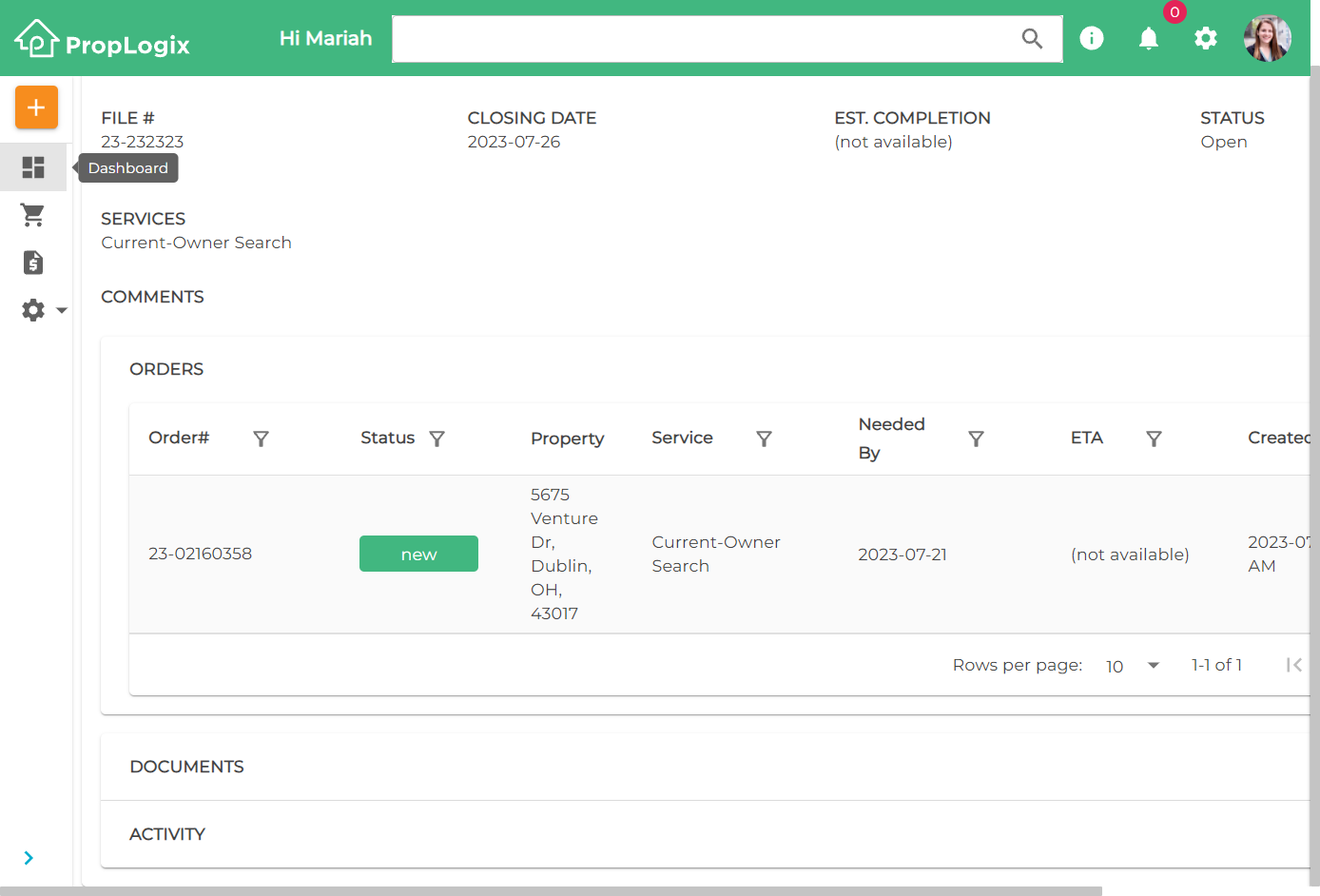Open the invoice document sidebar icon
Image resolution: width=1320 pixels, height=896 pixels.
(x=33, y=263)
